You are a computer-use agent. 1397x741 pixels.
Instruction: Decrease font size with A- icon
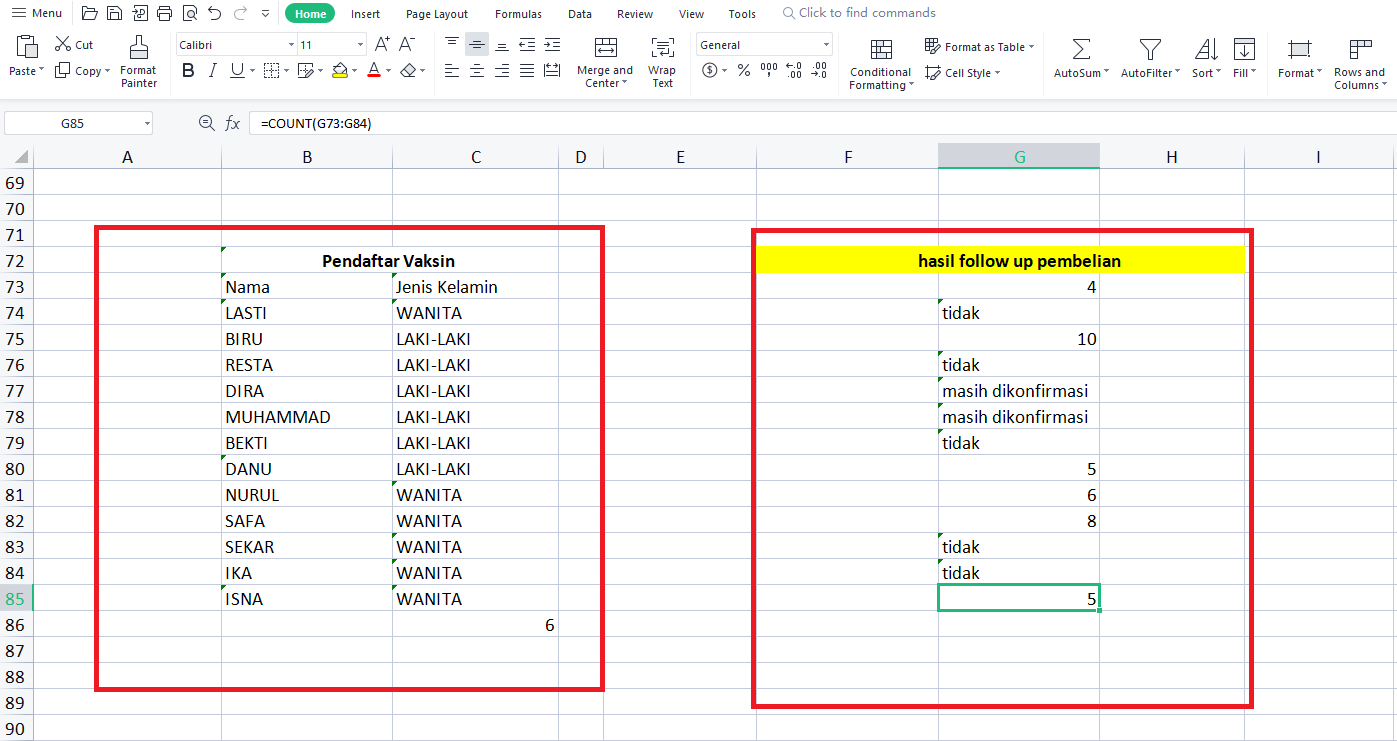point(407,45)
